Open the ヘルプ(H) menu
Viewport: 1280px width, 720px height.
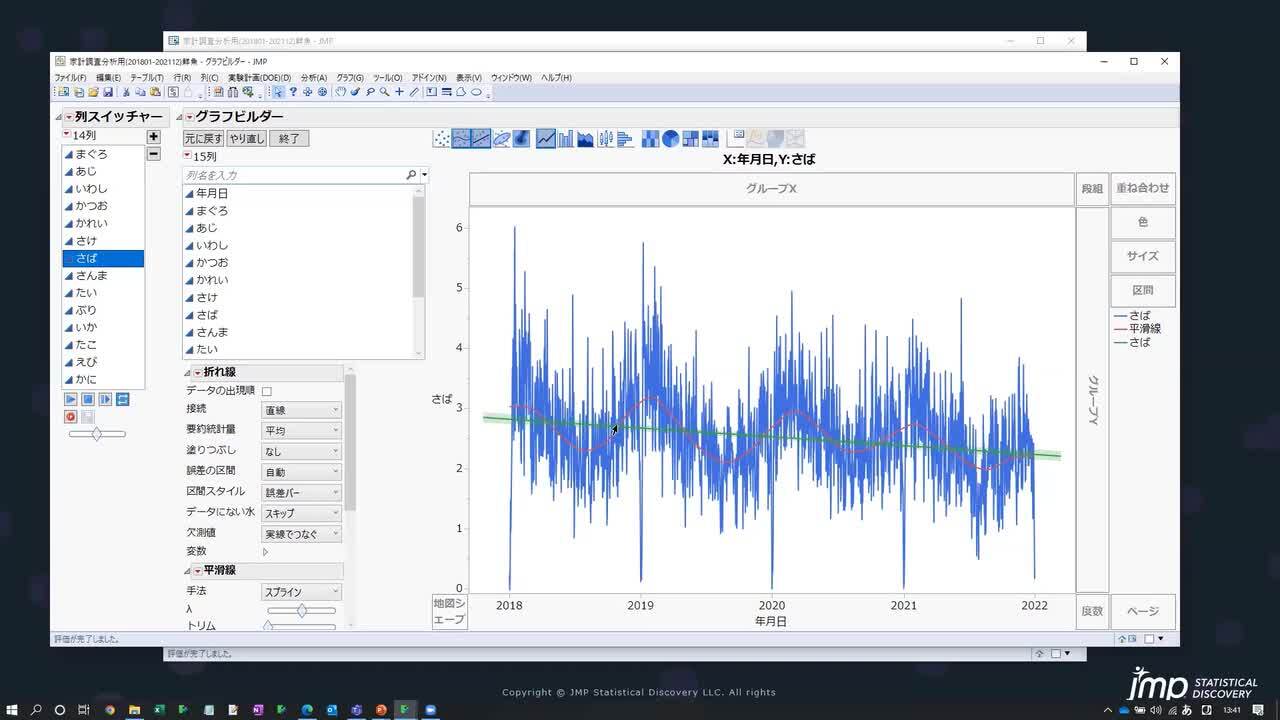556,77
